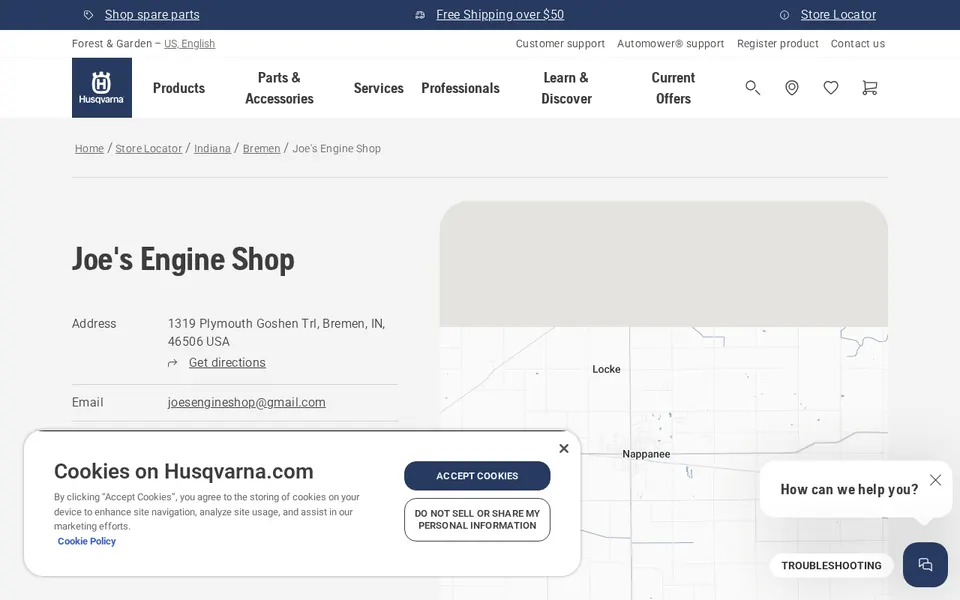
Task: Click the truck icon beside Free Shipping
Action: click(420, 15)
